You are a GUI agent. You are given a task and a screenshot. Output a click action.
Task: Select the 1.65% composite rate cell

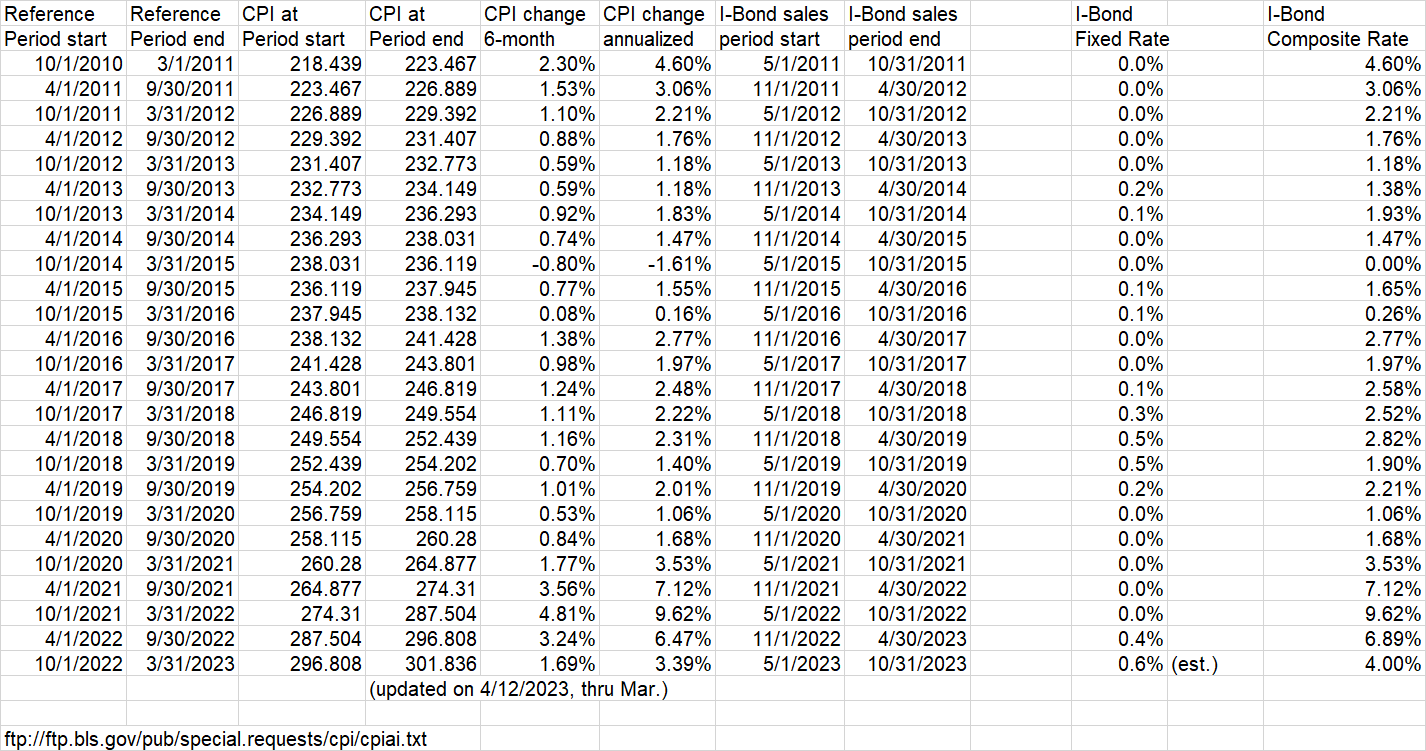click(x=1345, y=289)
